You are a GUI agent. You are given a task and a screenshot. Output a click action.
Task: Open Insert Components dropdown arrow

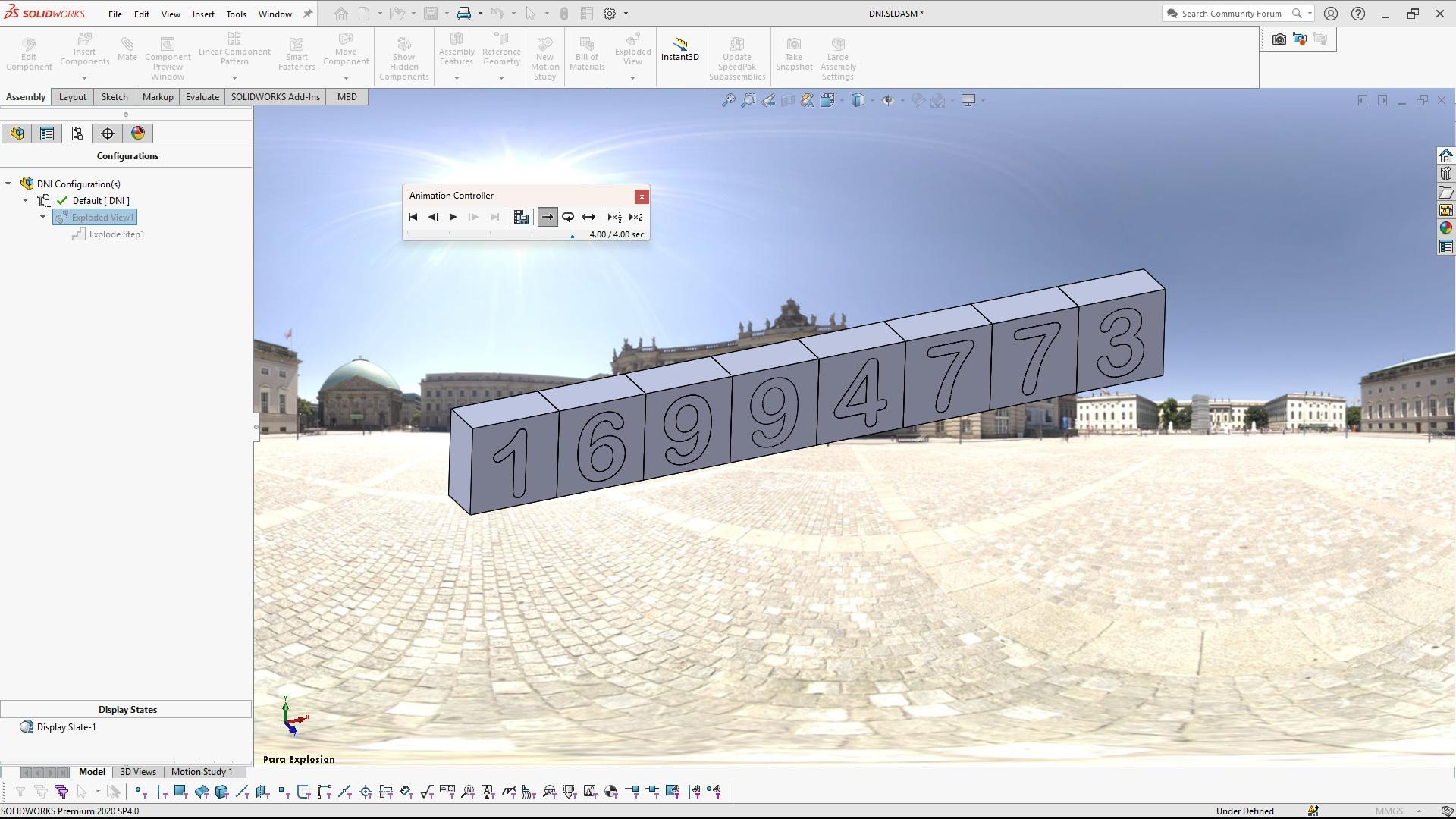[84, 78]
